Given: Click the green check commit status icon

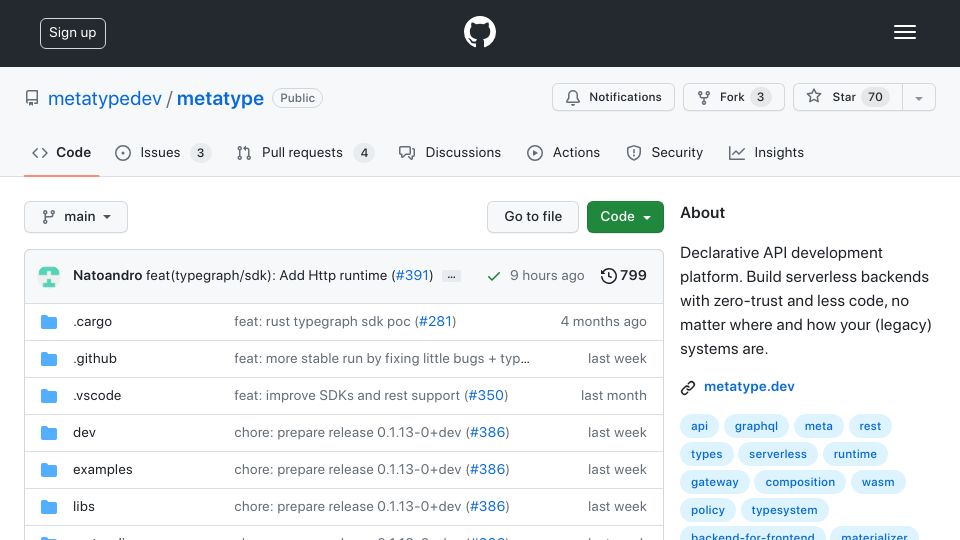Looking at the screenshot, I should (493, 276).
